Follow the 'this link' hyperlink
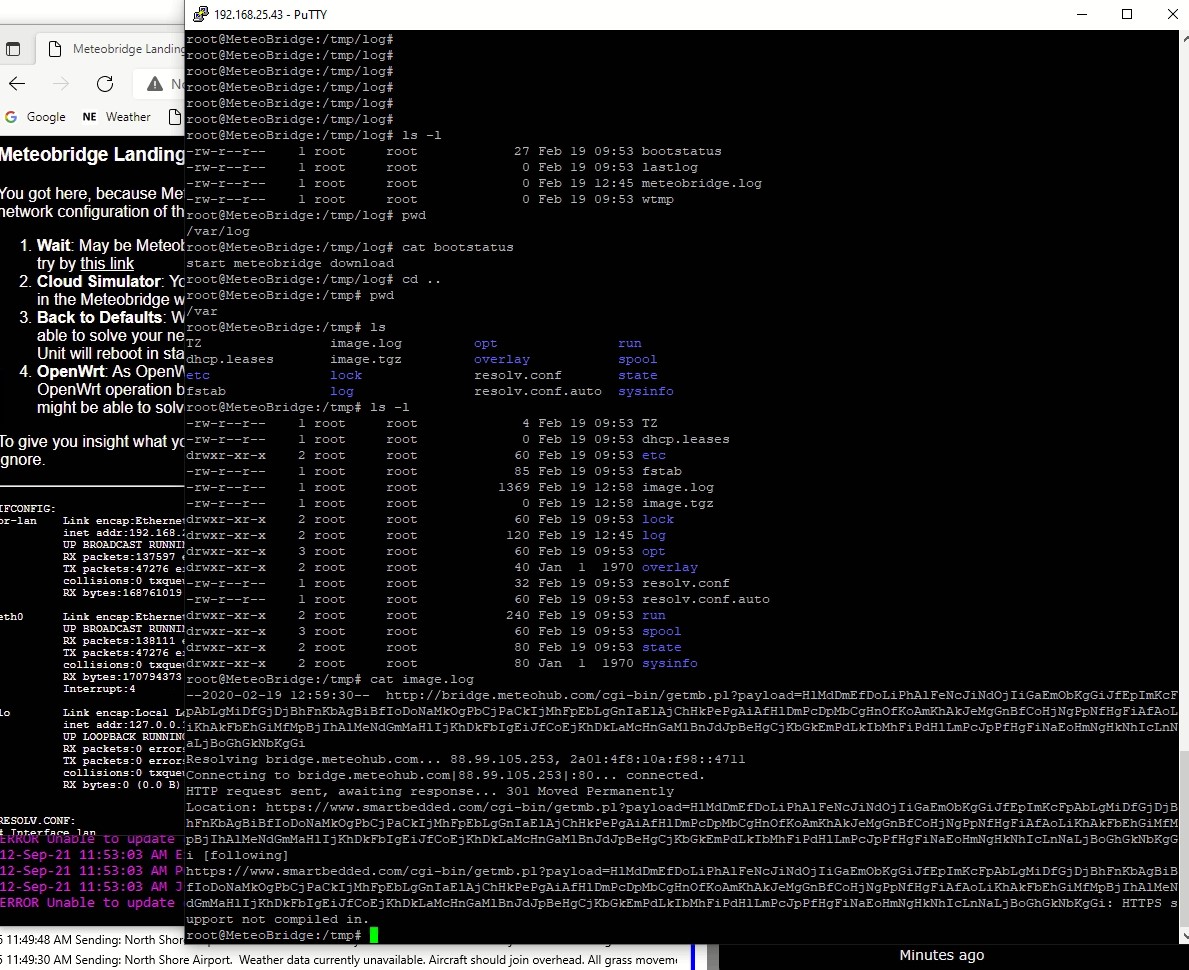 [107, 264]
